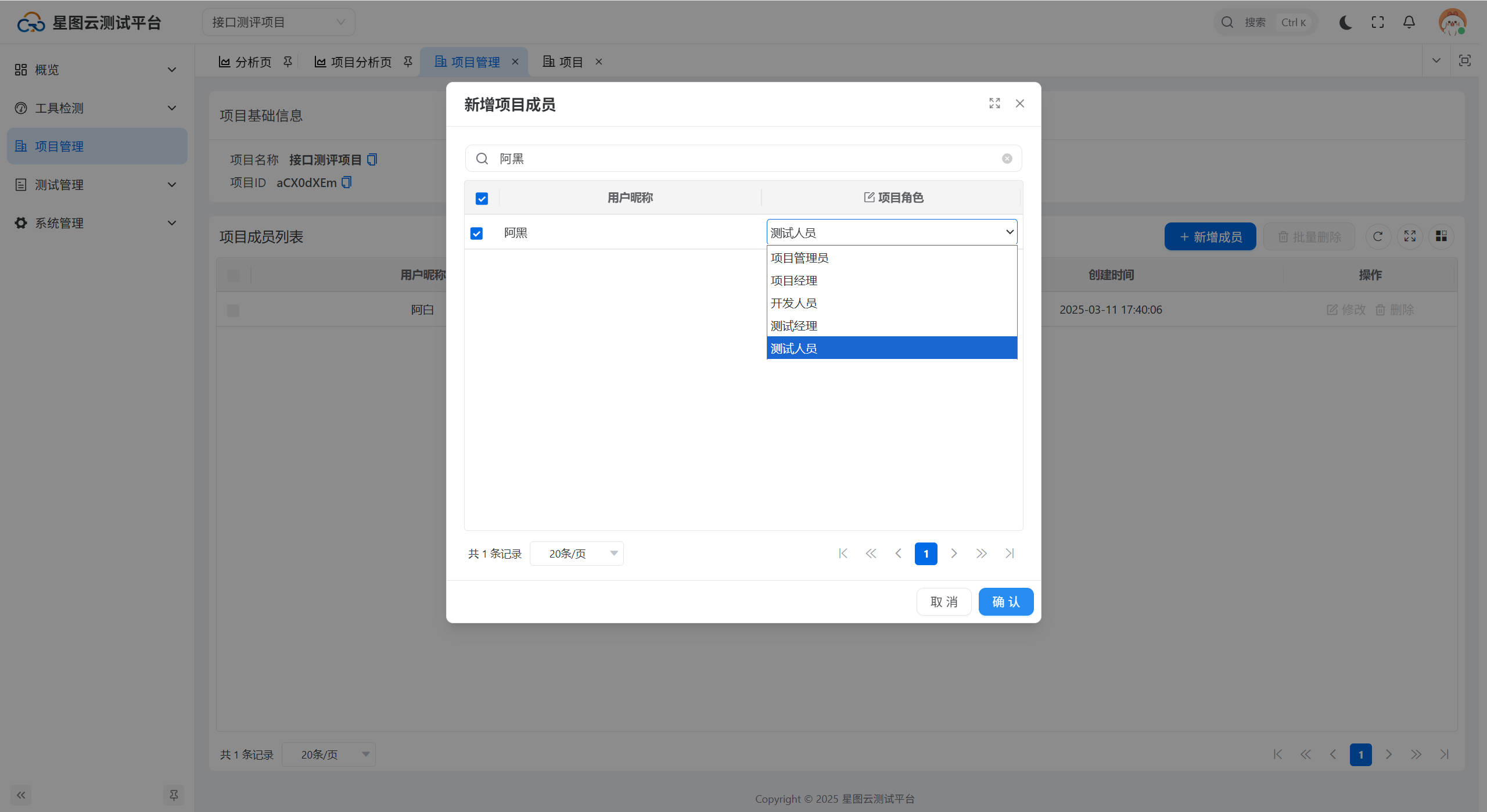Image resolution: width=1487 pixels, height=812 pixels.
Task: Uncheck the select-all checkbox in dialog header
Action: [x=482, y=199]
